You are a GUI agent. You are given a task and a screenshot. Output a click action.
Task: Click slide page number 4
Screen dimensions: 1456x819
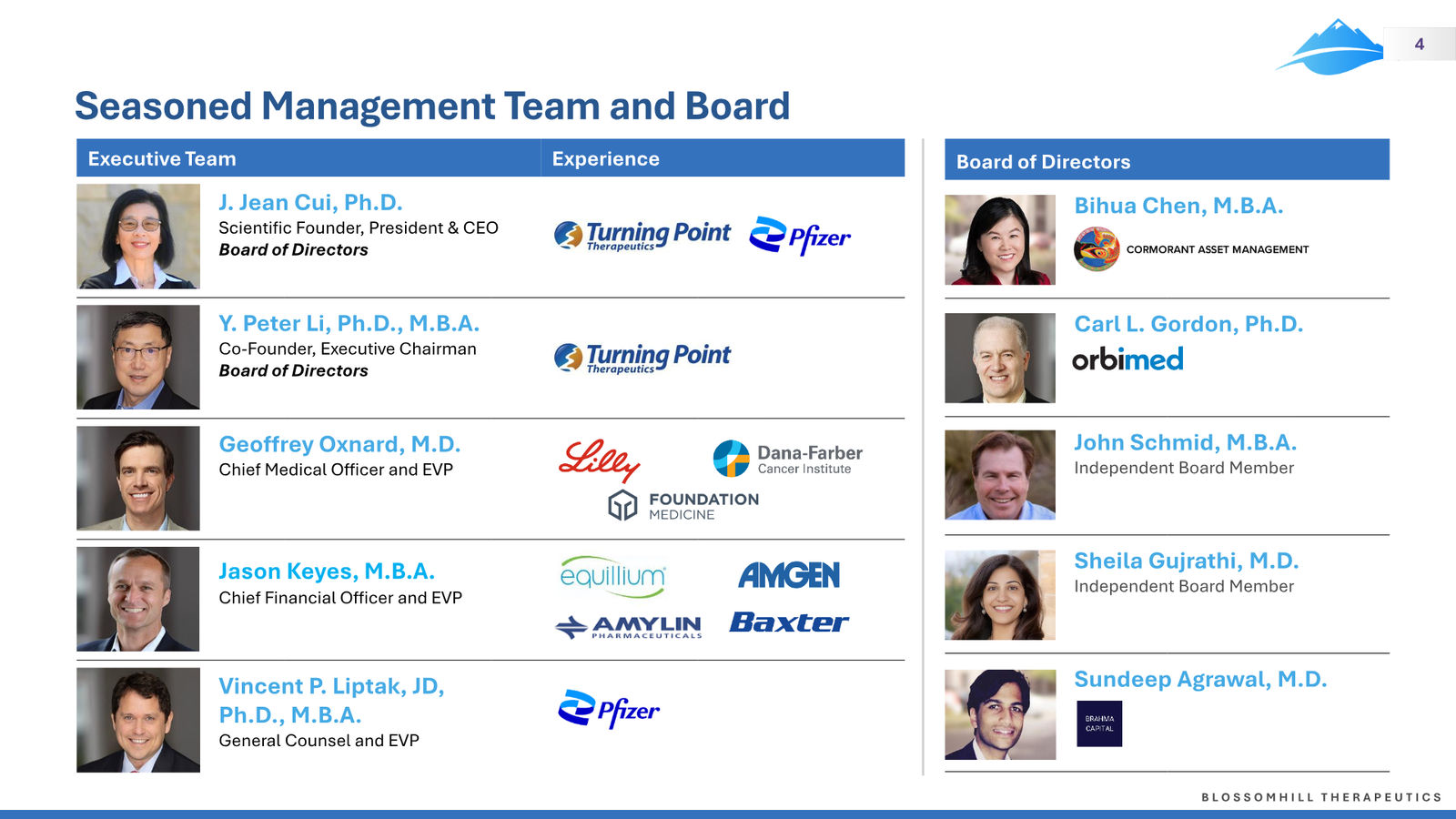coord(1420,44)
